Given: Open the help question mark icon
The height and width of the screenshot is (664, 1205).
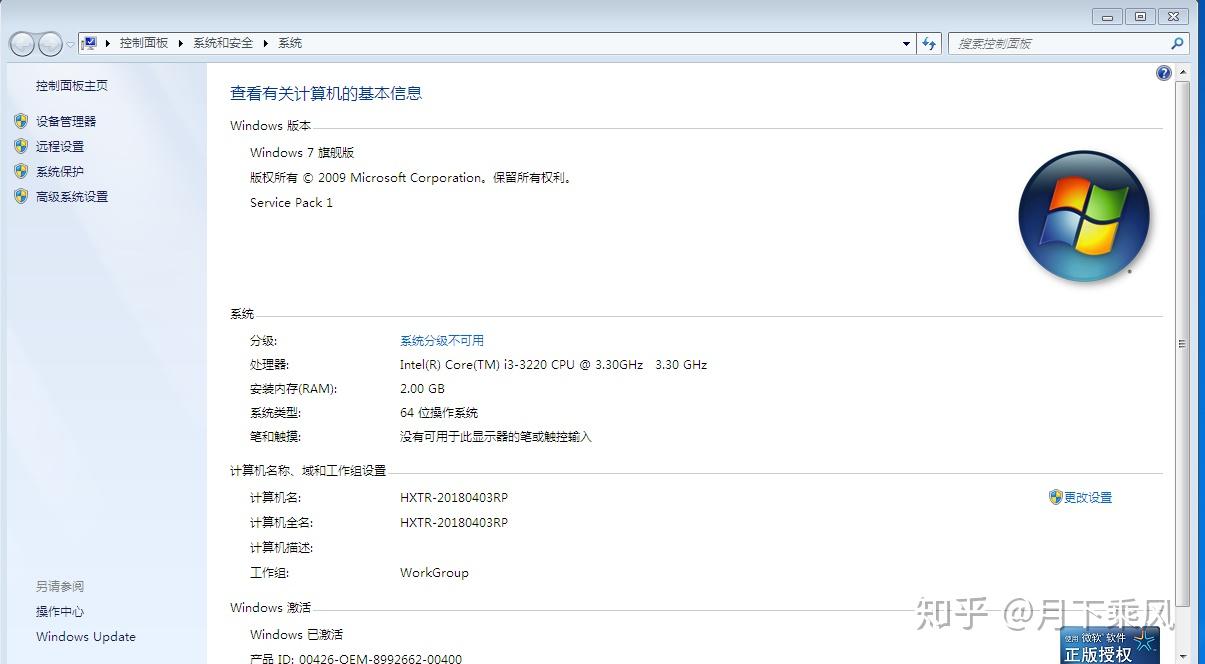Looking at the screenshot, I should coord(1163,72).
